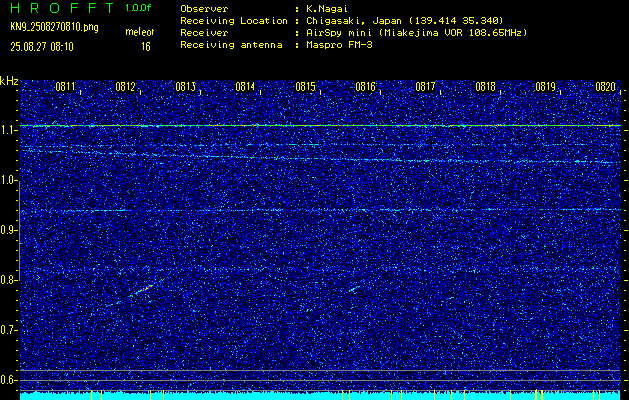Click the 0819 time marker
Image resolution: width=629 pixels, height=400 pixels.
(x=546, y=86)
